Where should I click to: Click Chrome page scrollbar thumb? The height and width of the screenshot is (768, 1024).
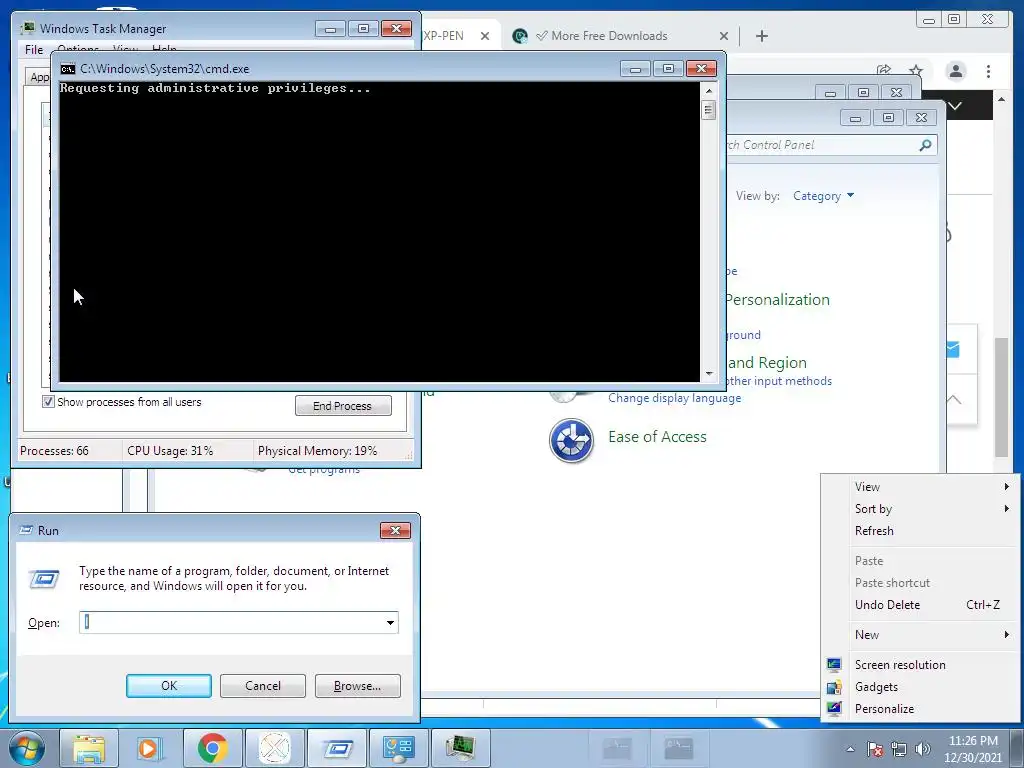pyautogui.click(x=1001, y=397)
